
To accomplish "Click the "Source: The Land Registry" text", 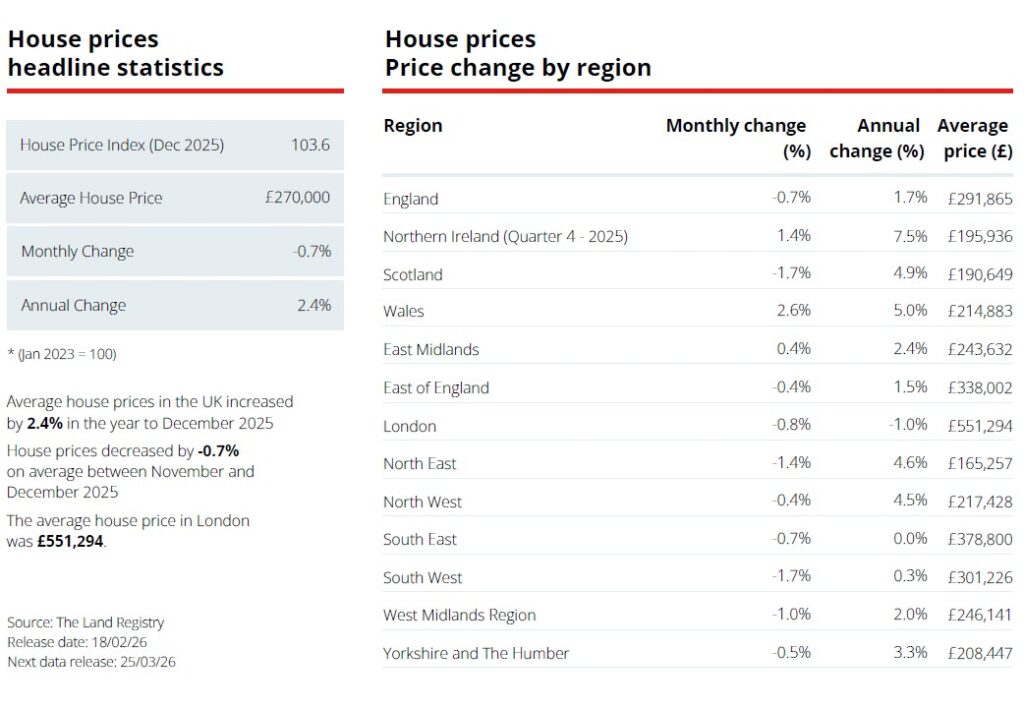I will point(86,622).
